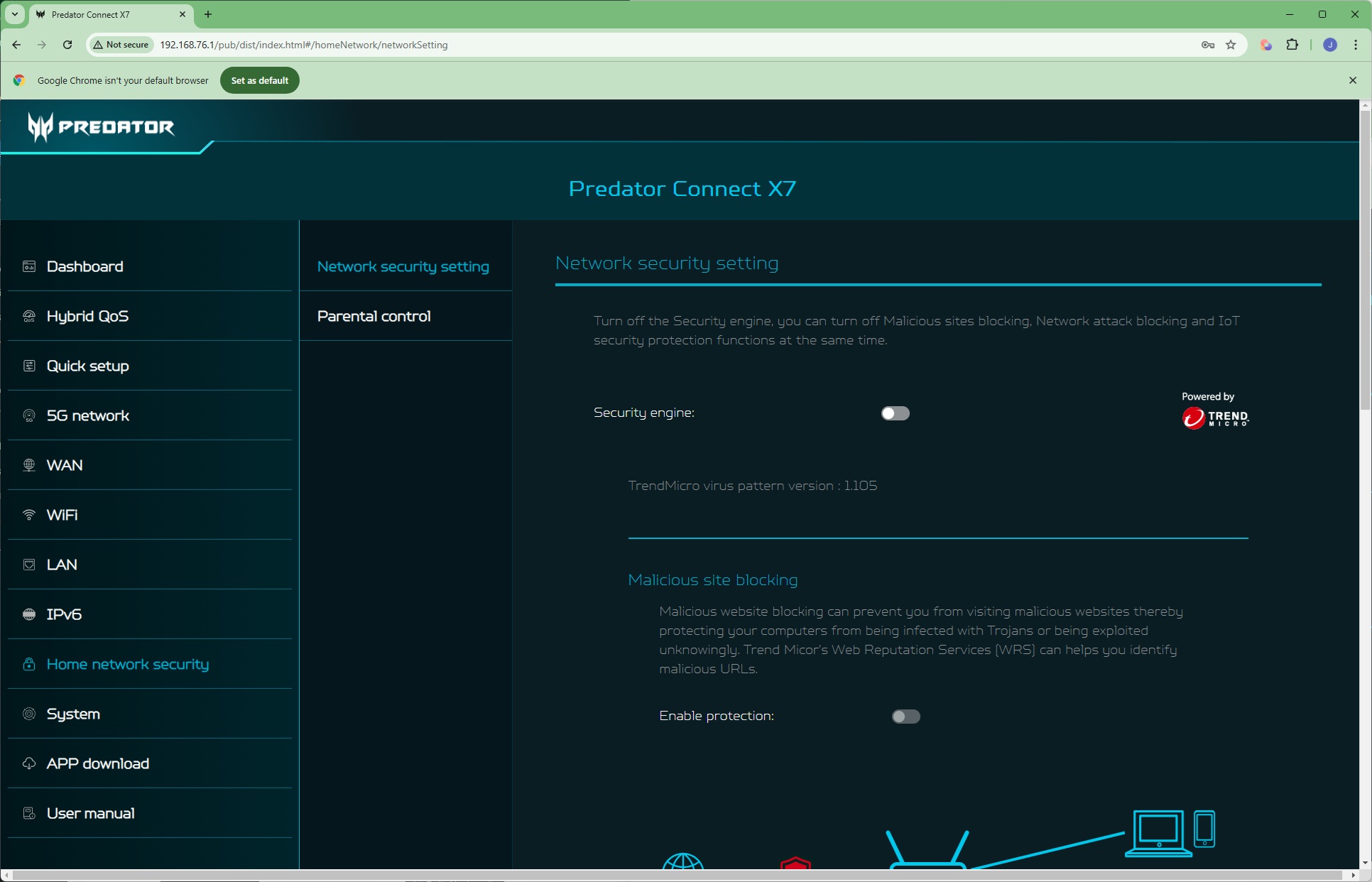
Task: Click the 5G network sidebar icon
Action: pyautogui.click(x=29, y=415)
